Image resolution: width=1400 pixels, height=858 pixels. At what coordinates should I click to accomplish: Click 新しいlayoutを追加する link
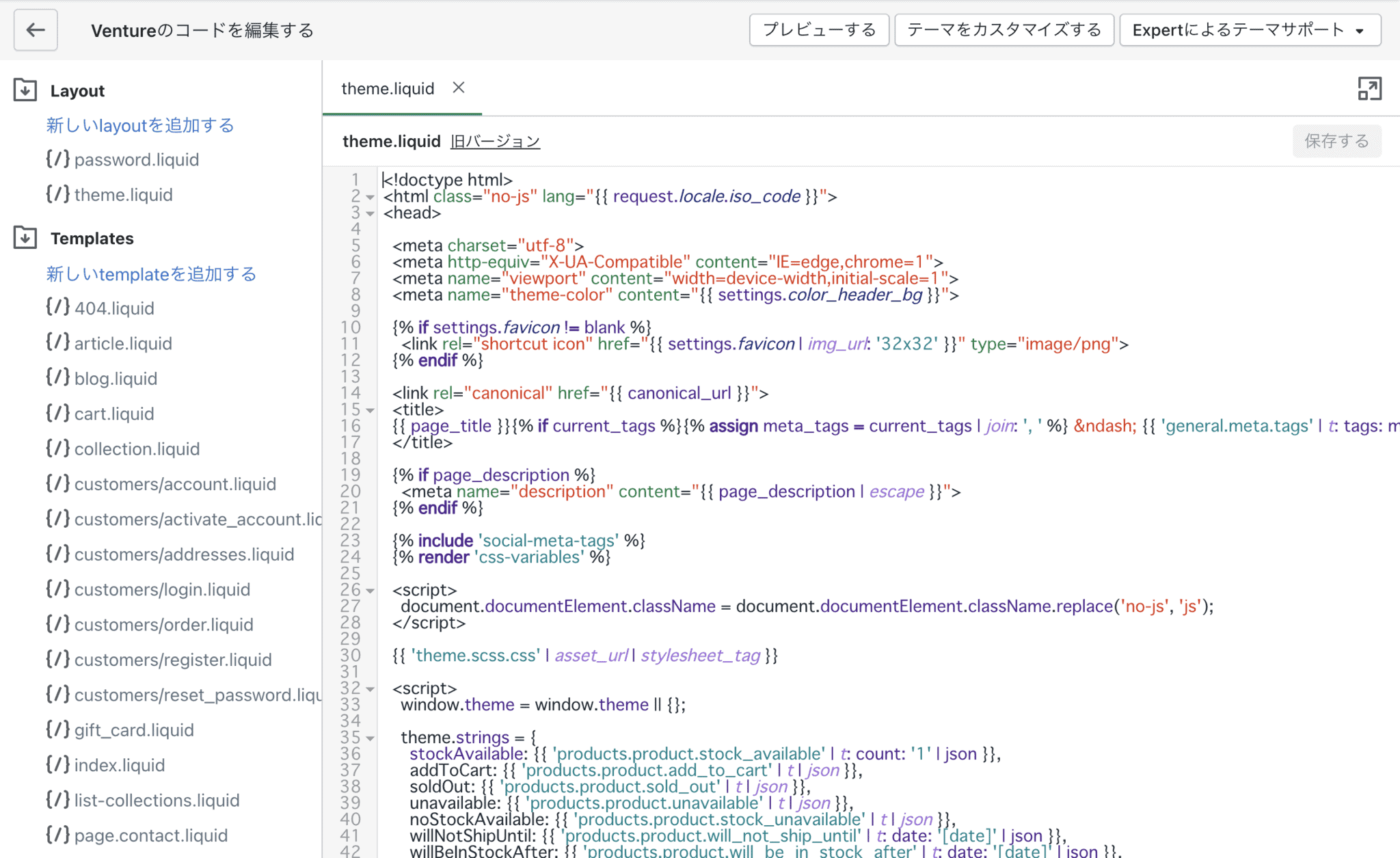pos(140,125)
